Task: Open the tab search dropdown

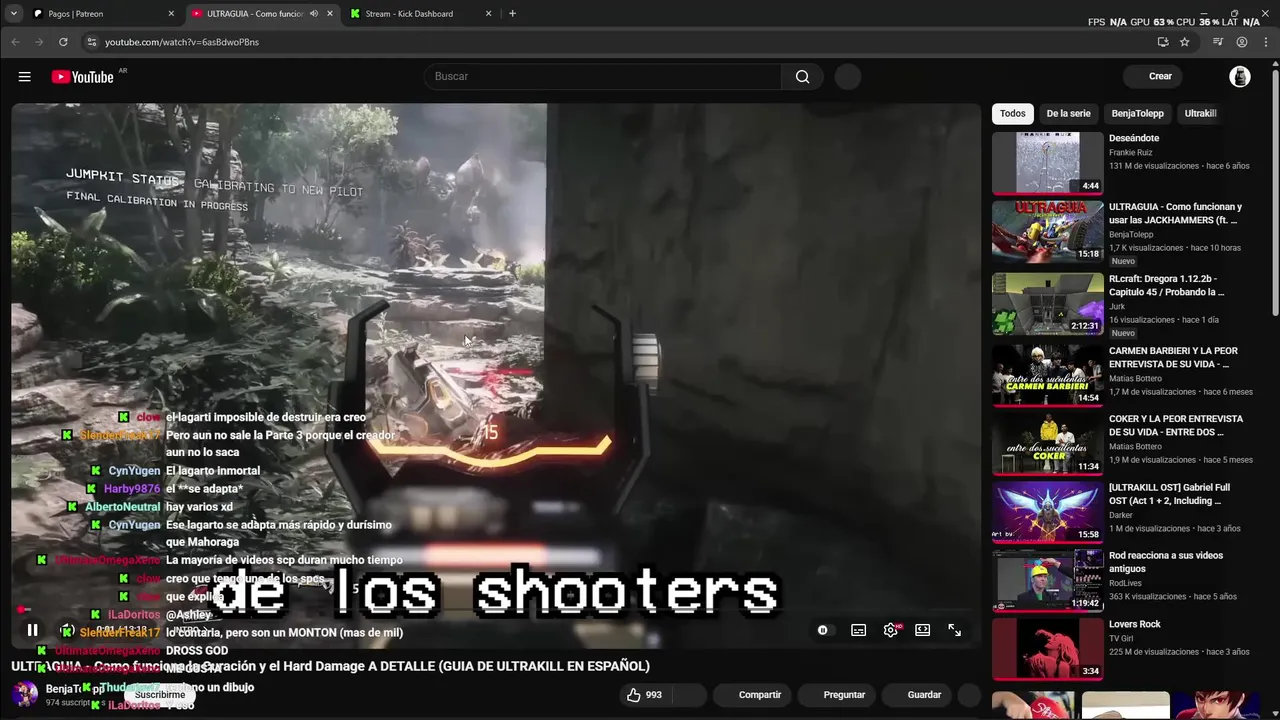Action: (x=13, y=14)
